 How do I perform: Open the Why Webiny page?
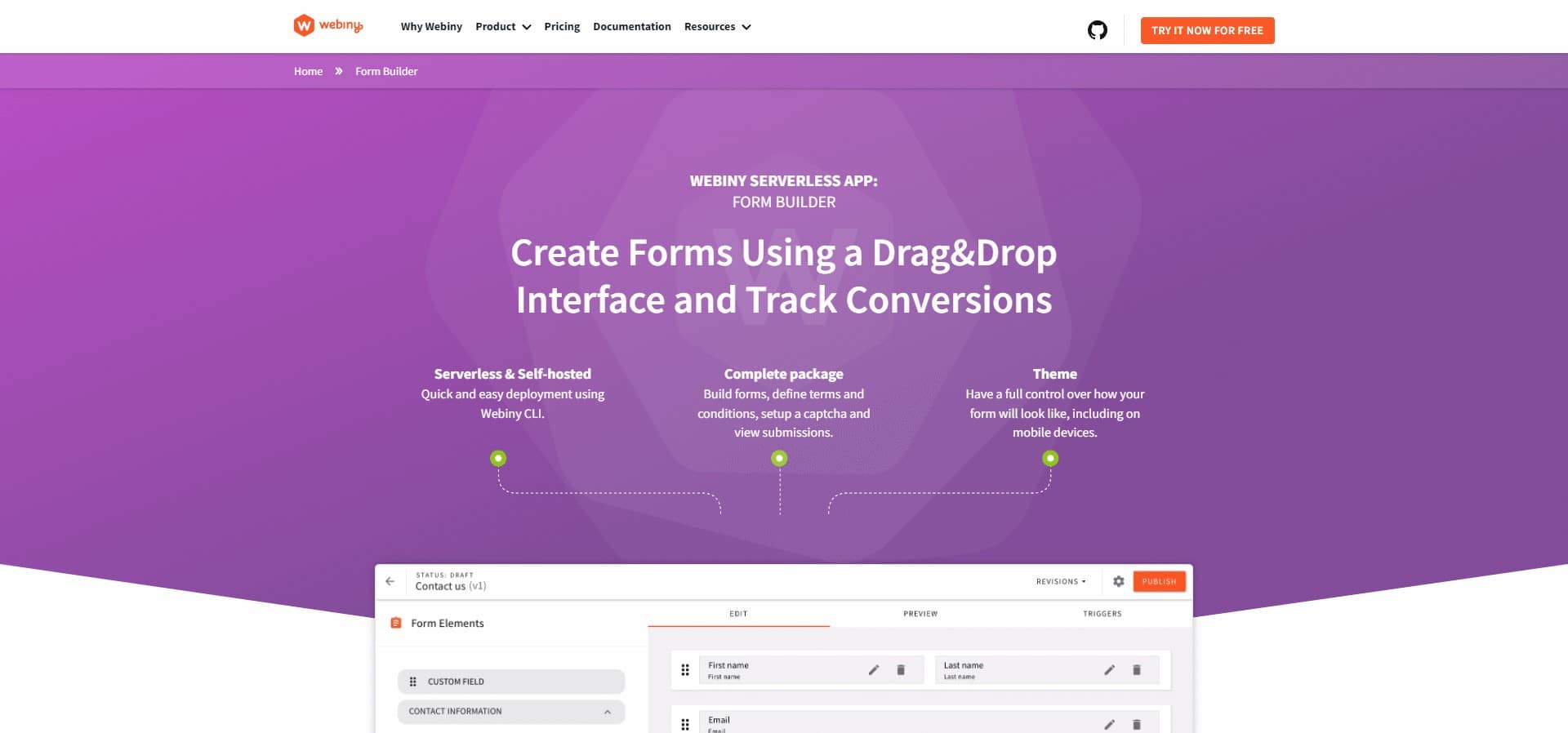(431, 27)
